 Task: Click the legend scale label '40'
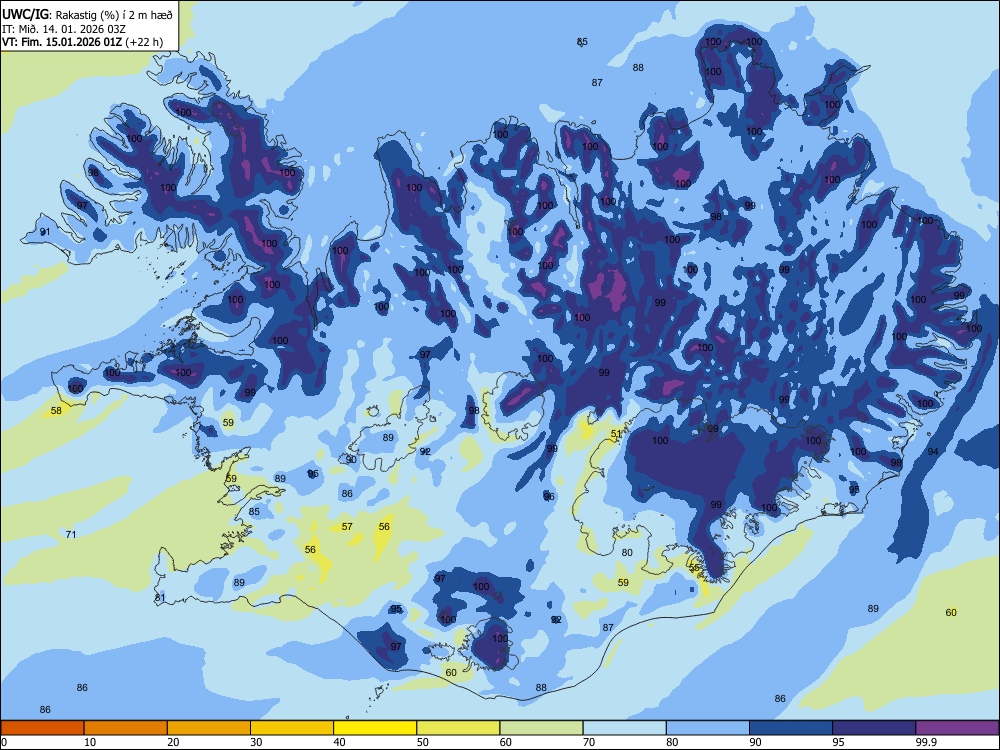339,742
